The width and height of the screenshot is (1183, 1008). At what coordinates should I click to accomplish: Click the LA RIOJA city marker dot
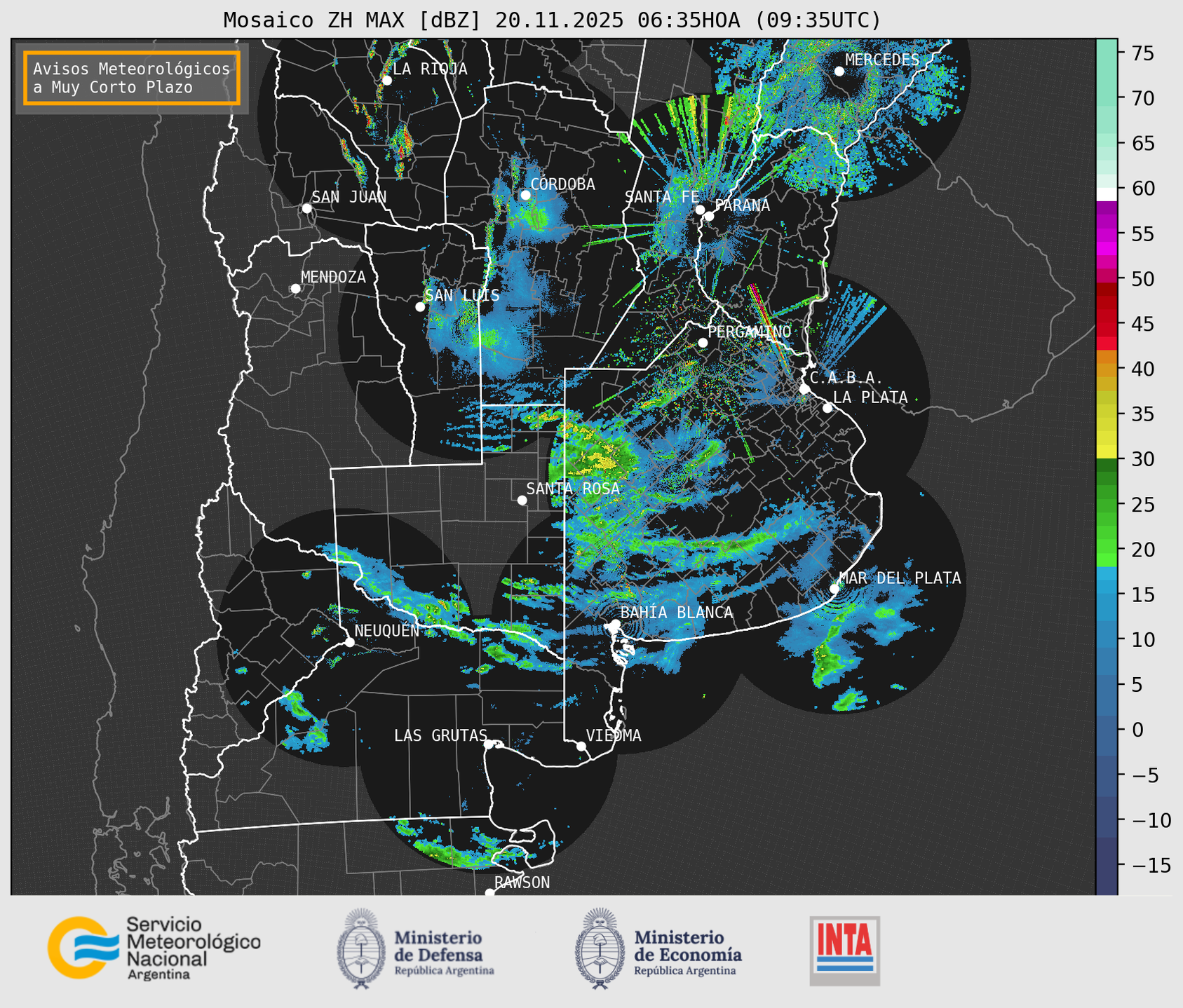click(x=386, y=81)
